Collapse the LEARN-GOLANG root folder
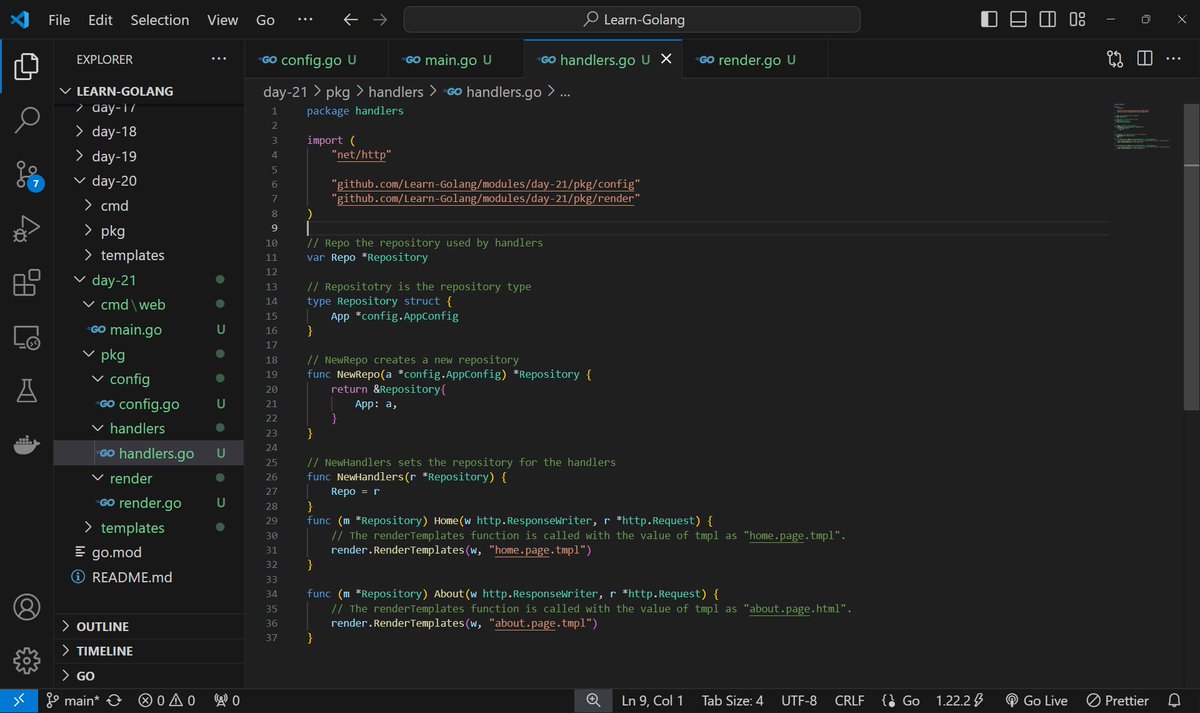1200x713 pixels. click(x=149, y=91)
